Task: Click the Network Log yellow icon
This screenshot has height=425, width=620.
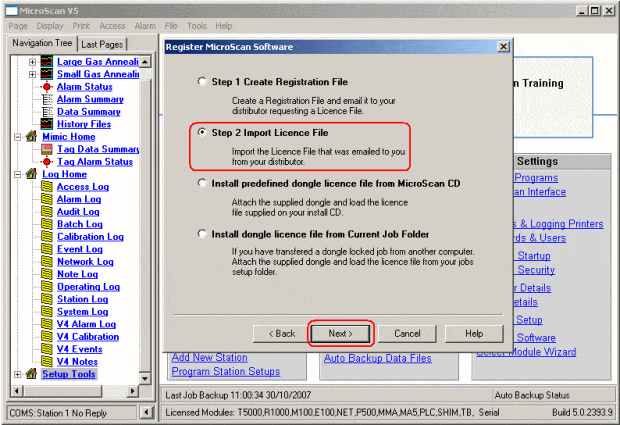Action: pos(47,262)
